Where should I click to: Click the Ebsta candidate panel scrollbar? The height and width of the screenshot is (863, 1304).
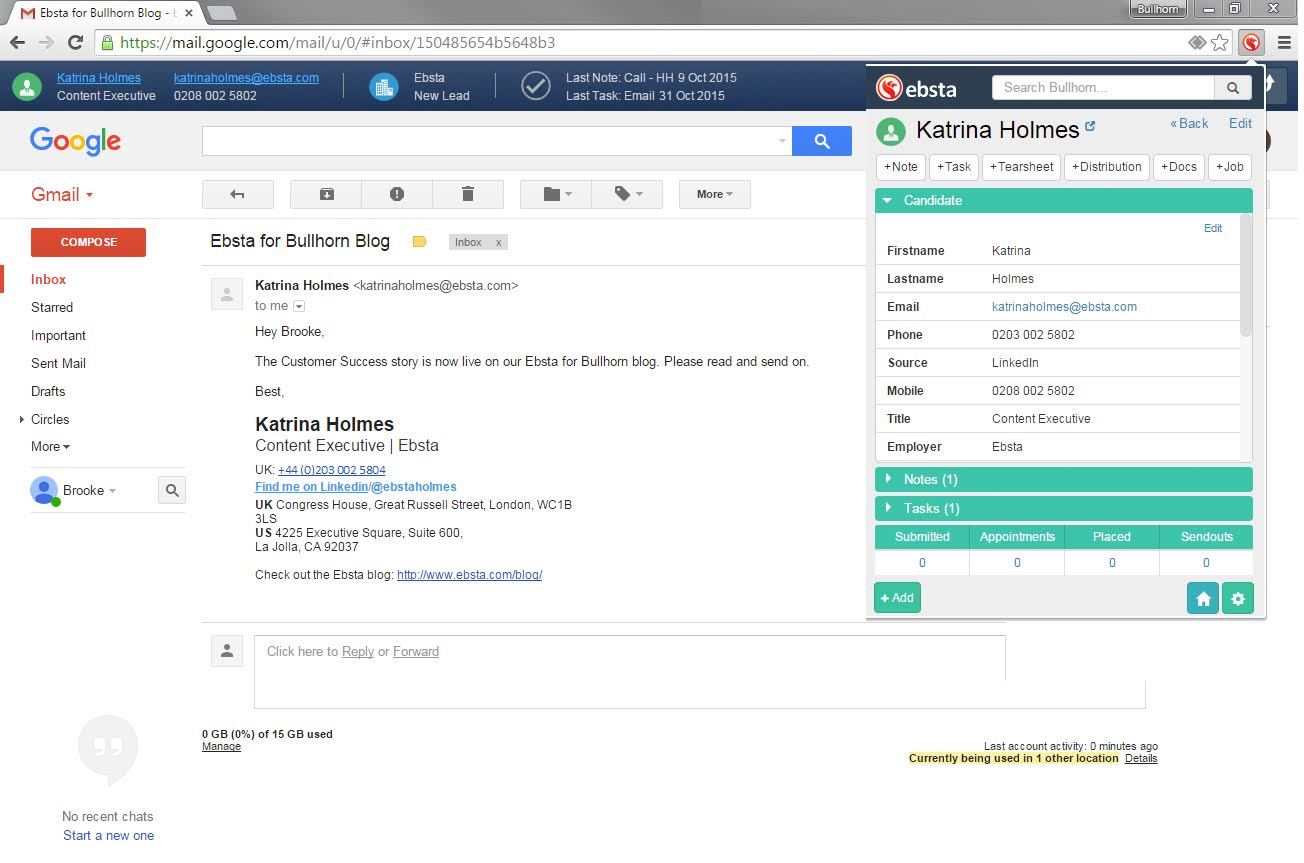[1245, 274]
